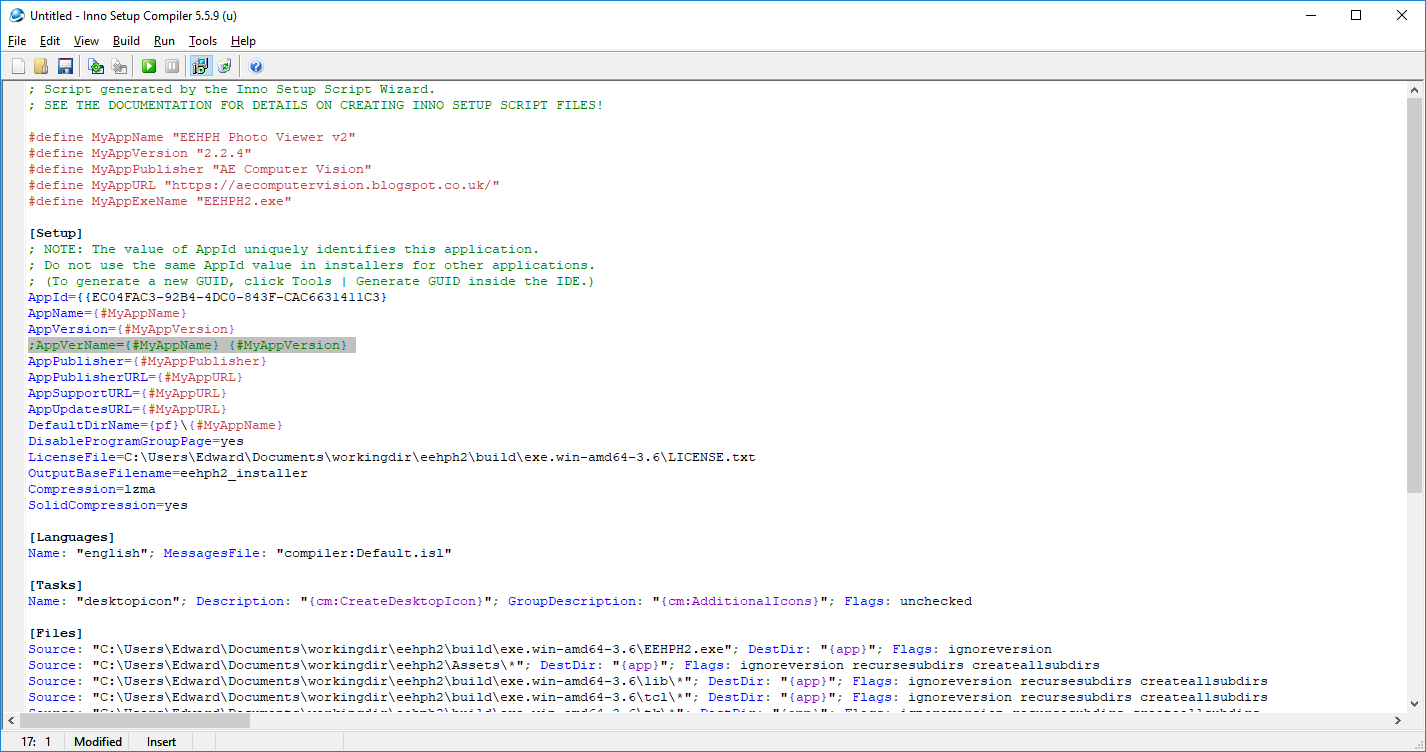Click the line number indicator showing 17:1
Image resolution: width=1426 pixels, height=752 pixels.
(x=35, y=741)
